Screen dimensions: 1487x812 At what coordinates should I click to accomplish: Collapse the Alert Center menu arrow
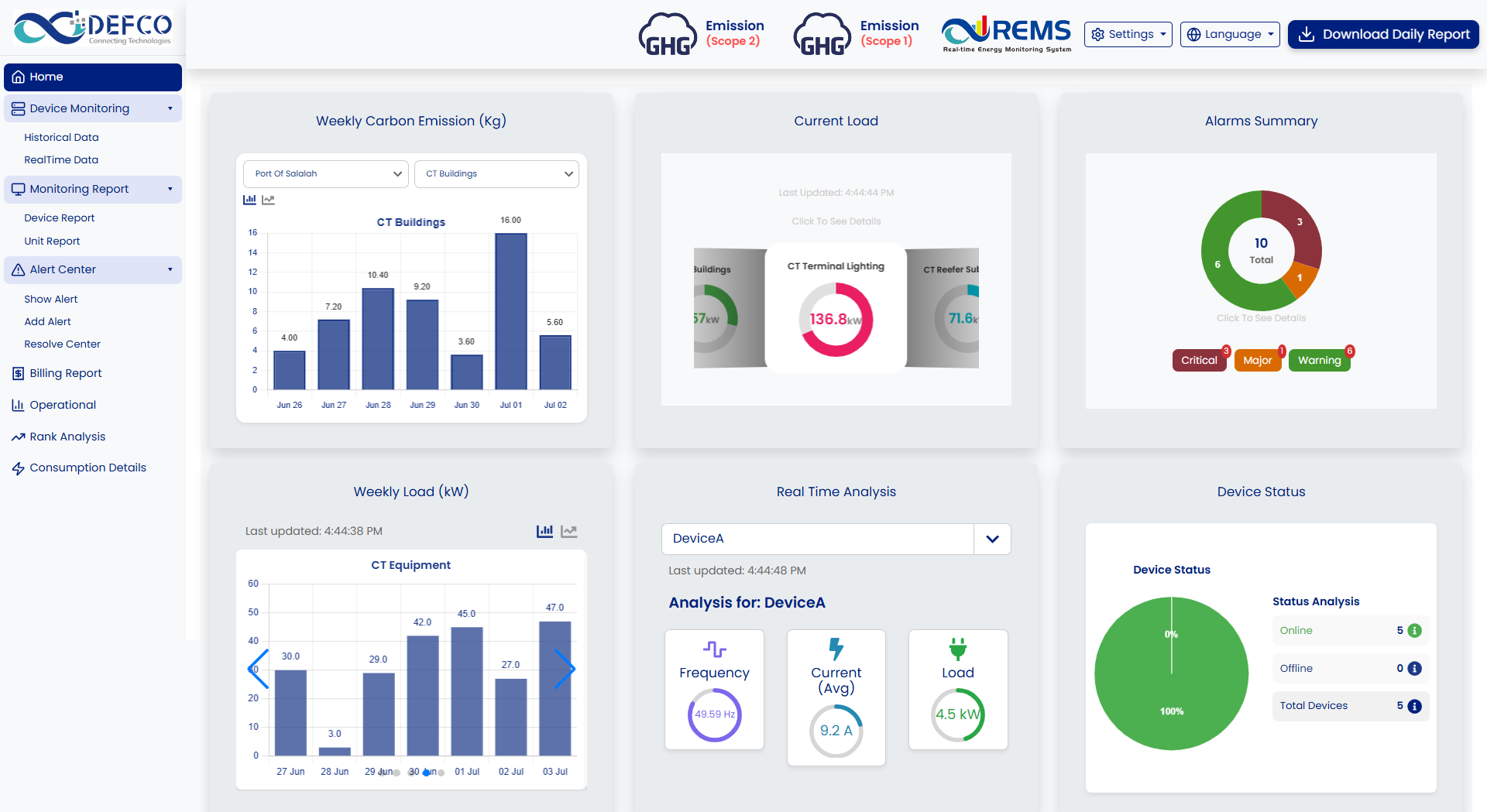(x=170, y=270)
